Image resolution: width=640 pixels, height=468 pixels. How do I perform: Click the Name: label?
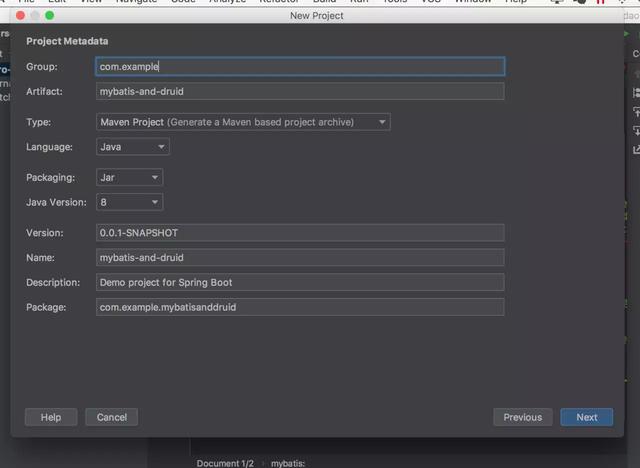(x=40, y=257)
